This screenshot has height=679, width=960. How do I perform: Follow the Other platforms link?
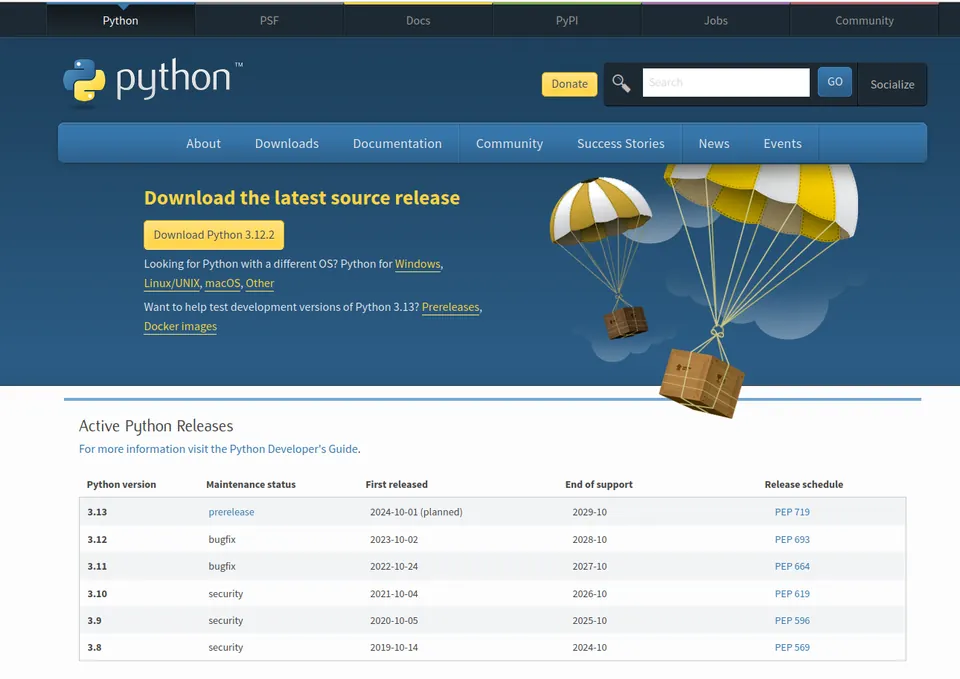pyautogui.click(x=260, y=283)
